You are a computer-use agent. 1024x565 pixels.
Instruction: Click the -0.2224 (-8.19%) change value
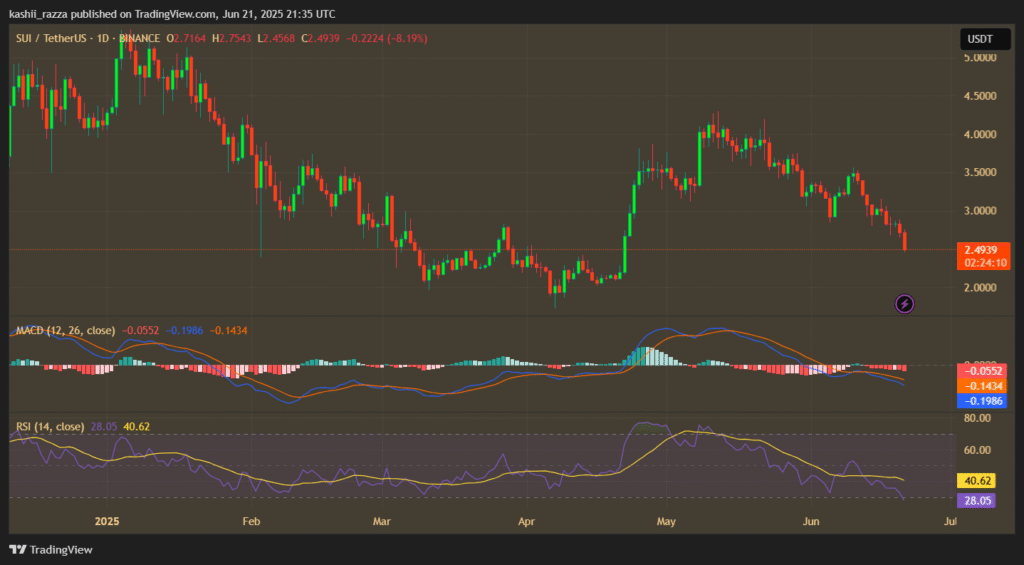click(x=387, y=39)
